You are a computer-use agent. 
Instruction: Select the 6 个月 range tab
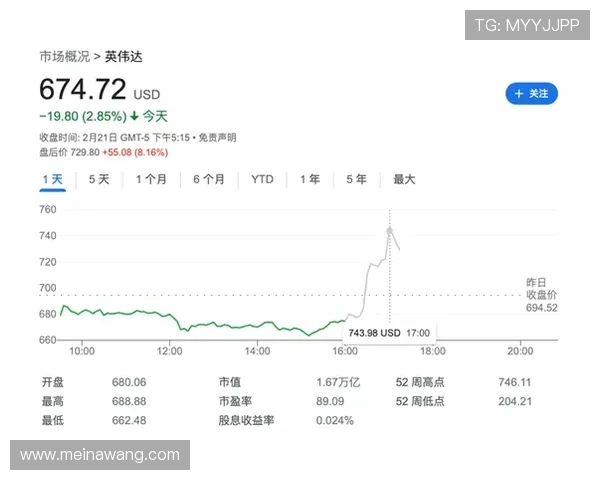point(209,179)
